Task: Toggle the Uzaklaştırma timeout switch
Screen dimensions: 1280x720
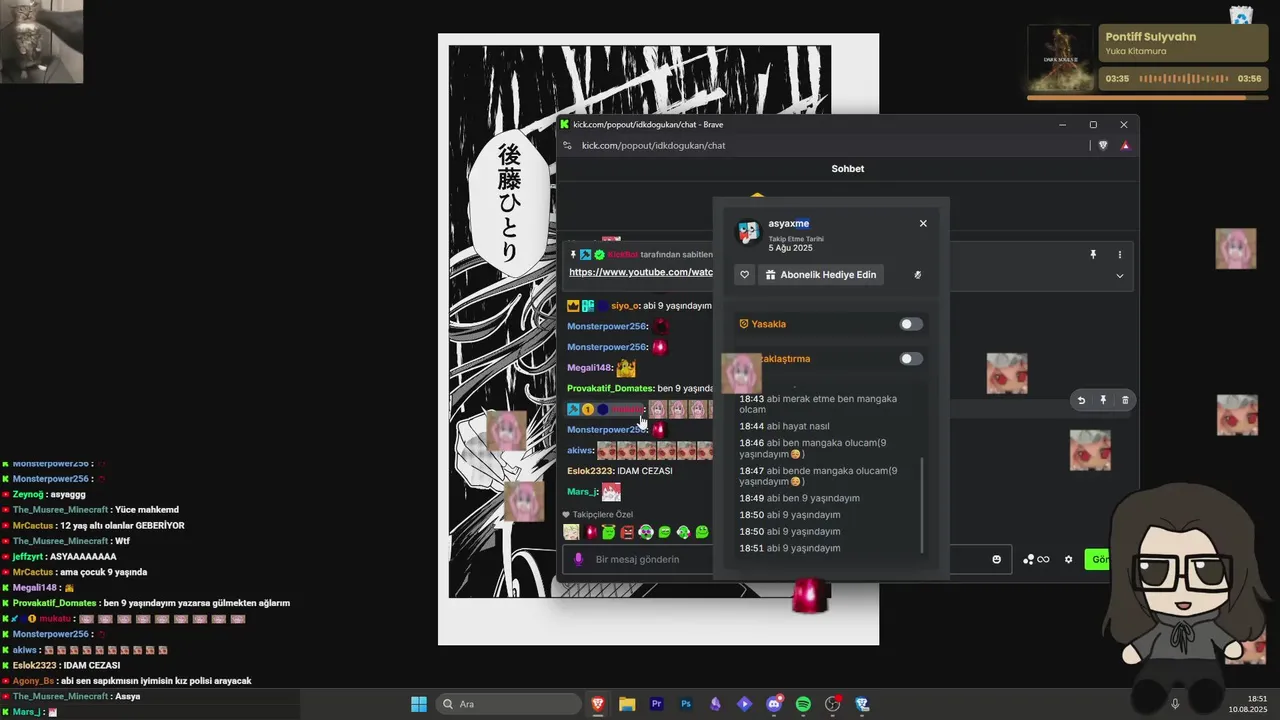Action: (910, 358)
